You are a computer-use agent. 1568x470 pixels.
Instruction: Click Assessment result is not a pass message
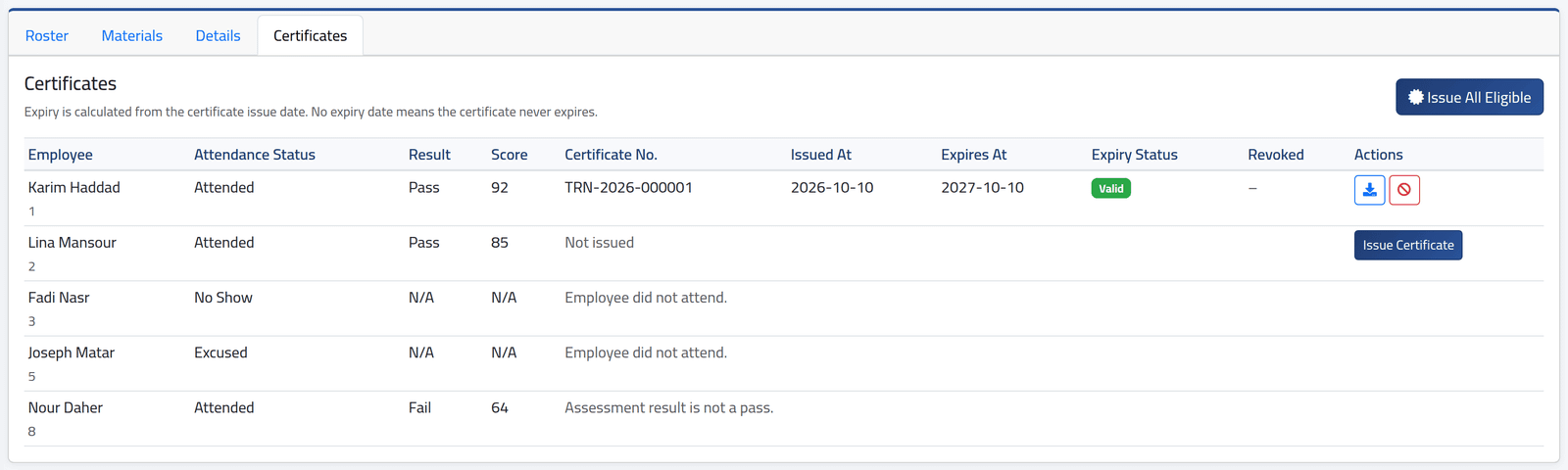point(669,407)
